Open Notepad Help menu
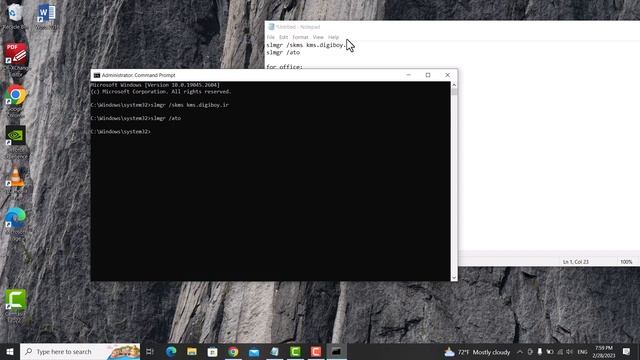This screenshot has height=360, width=640. click(333, 37)
